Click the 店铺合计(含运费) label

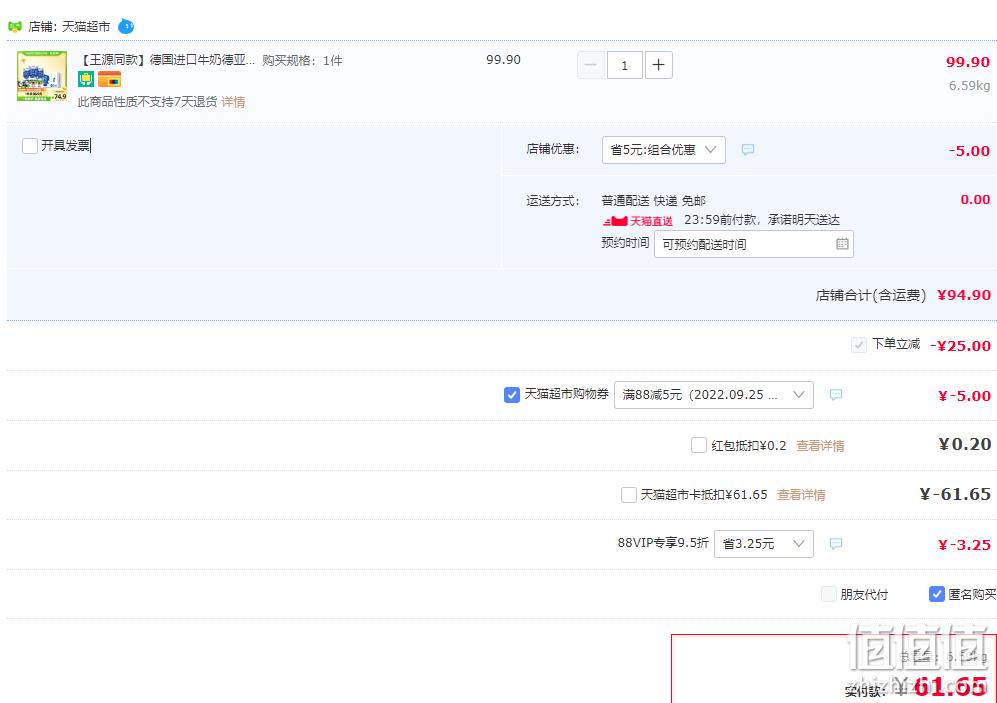tap(870, 295)
